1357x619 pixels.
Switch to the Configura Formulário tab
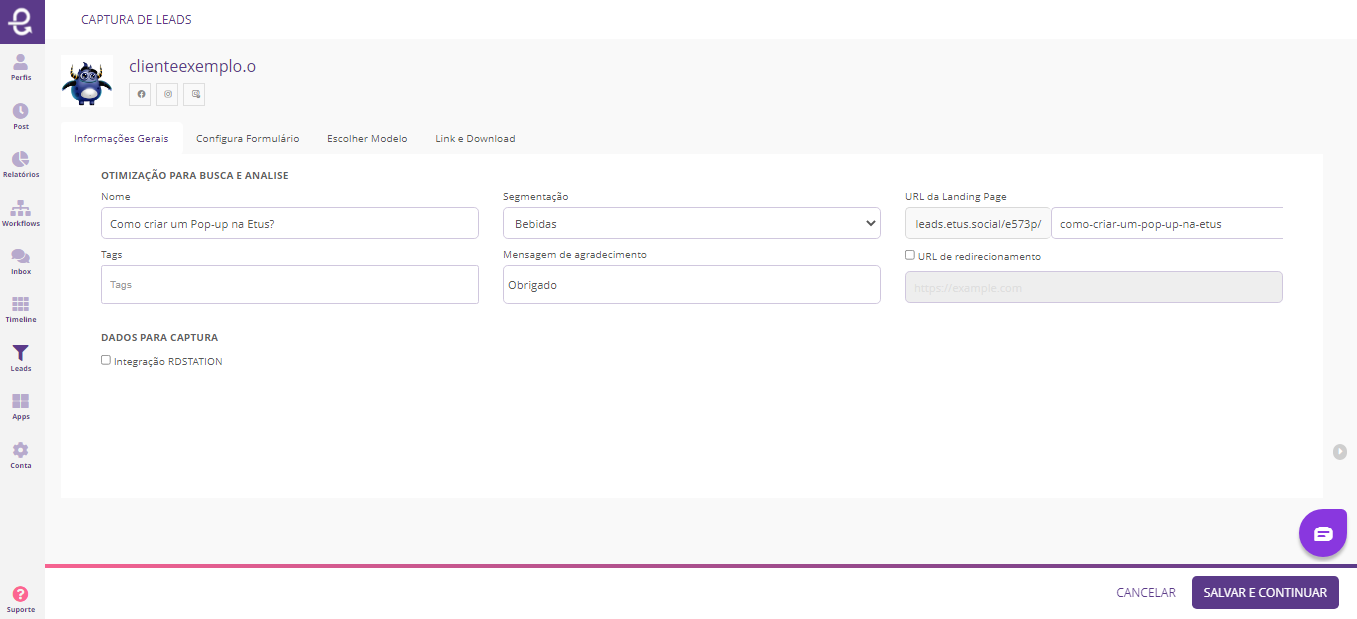pyautogui.click(x=247, y=138)
